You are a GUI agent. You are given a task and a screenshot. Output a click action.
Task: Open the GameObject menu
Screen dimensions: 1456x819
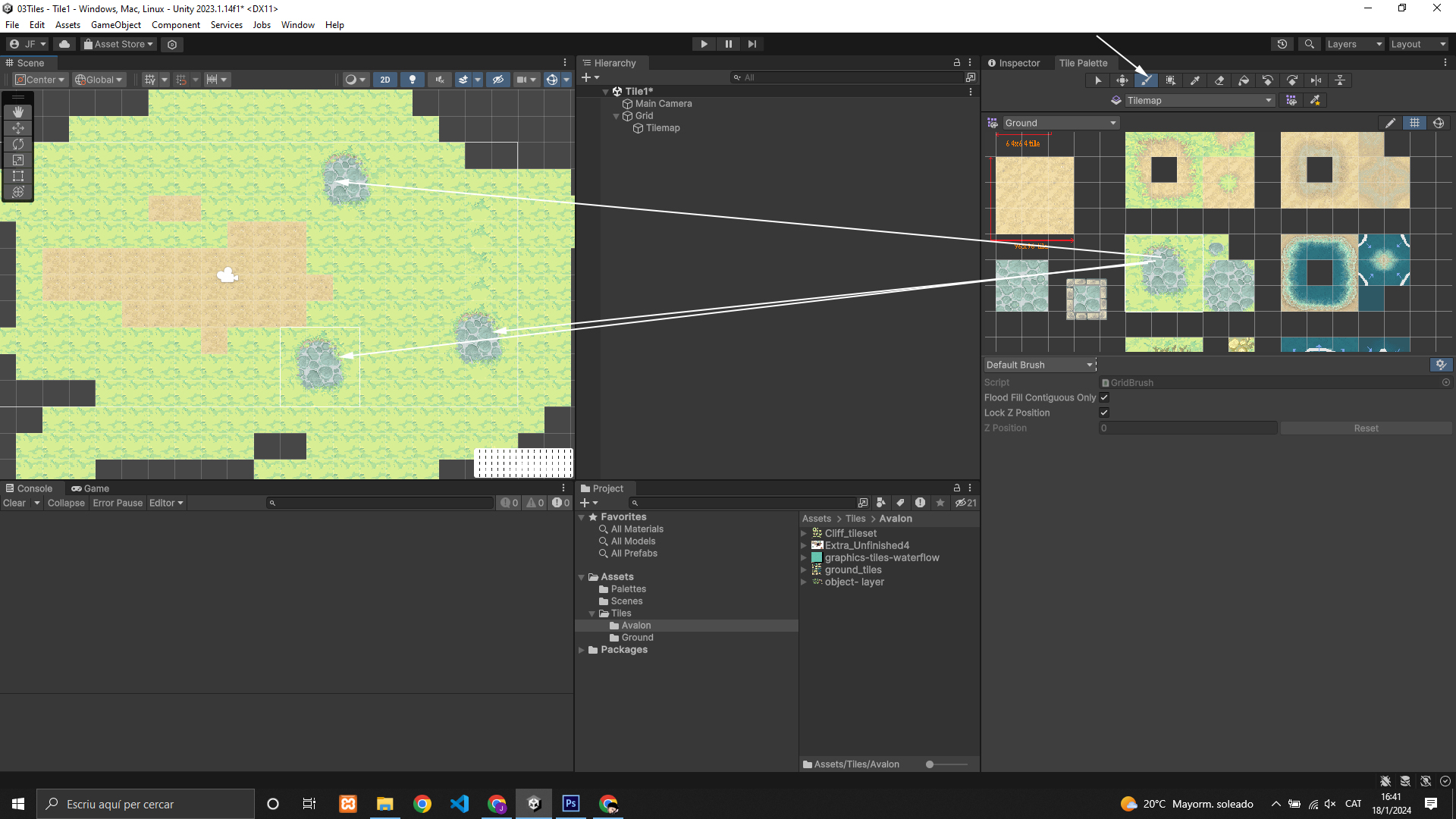coord(115,25)
